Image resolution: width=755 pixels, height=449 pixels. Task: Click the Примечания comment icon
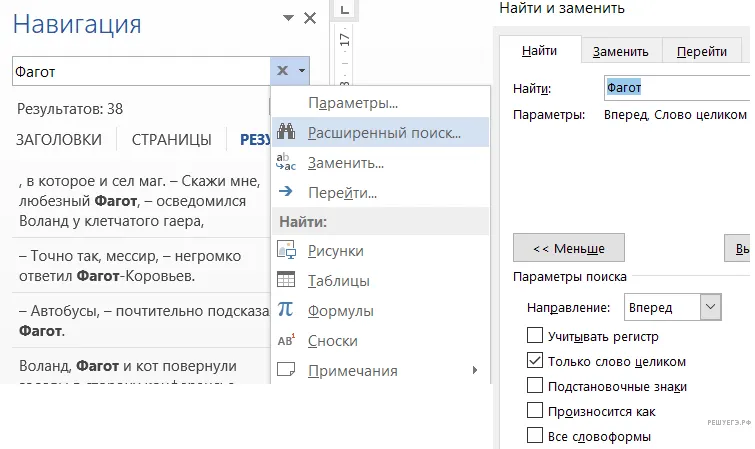tap(286, 370)
